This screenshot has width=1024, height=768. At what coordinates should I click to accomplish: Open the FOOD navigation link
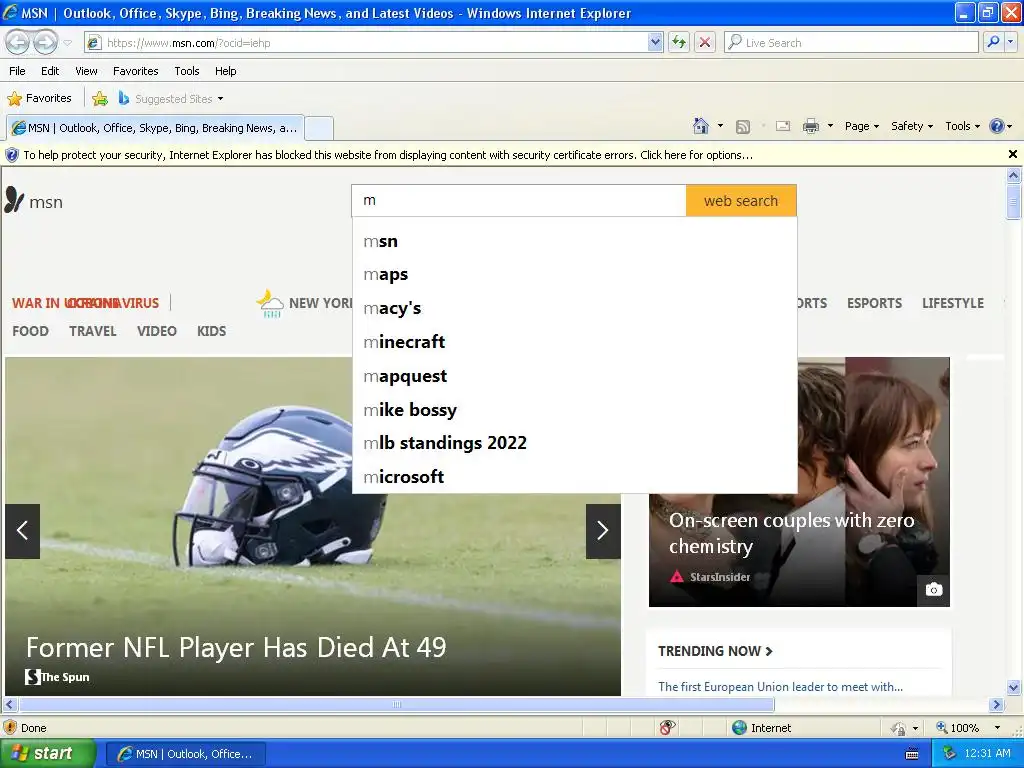(x=30, y=331)
